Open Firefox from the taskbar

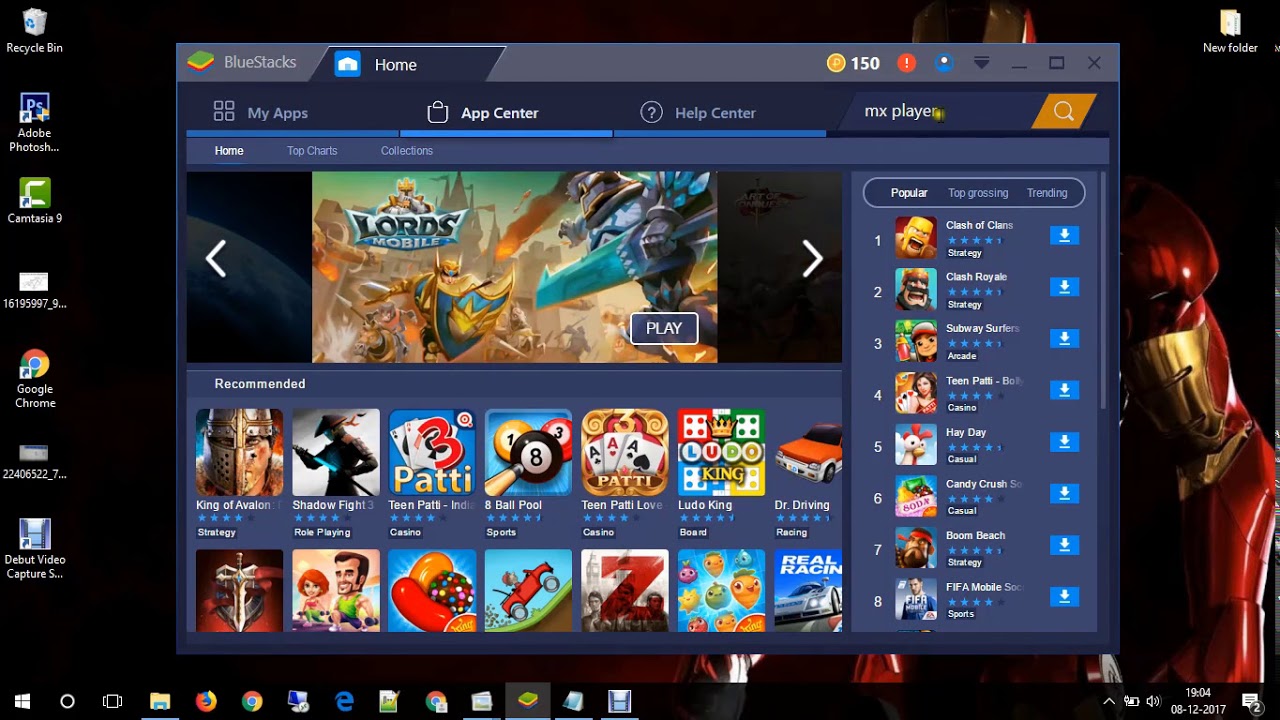tap(206, 701)
